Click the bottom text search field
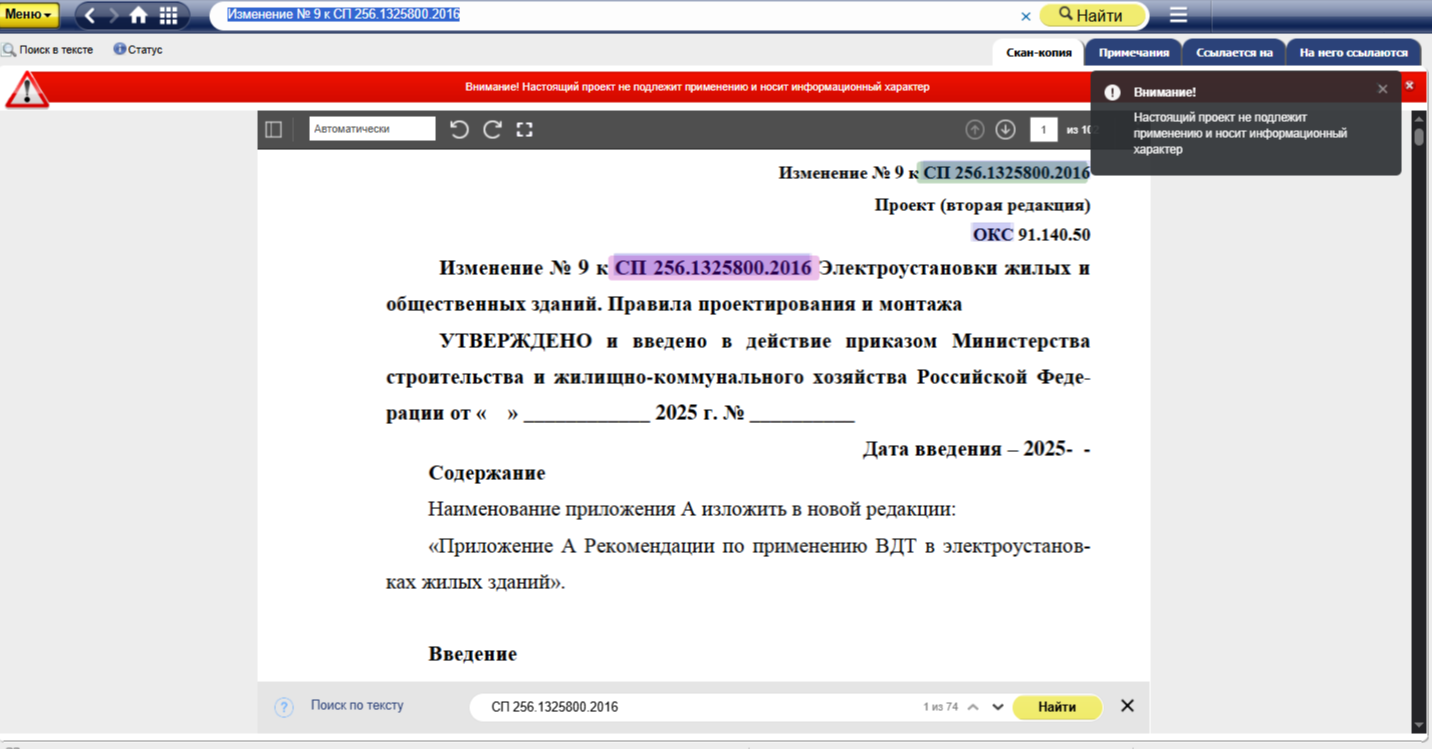The height and width of the screenshot is (749, 1432). point(695,707)
